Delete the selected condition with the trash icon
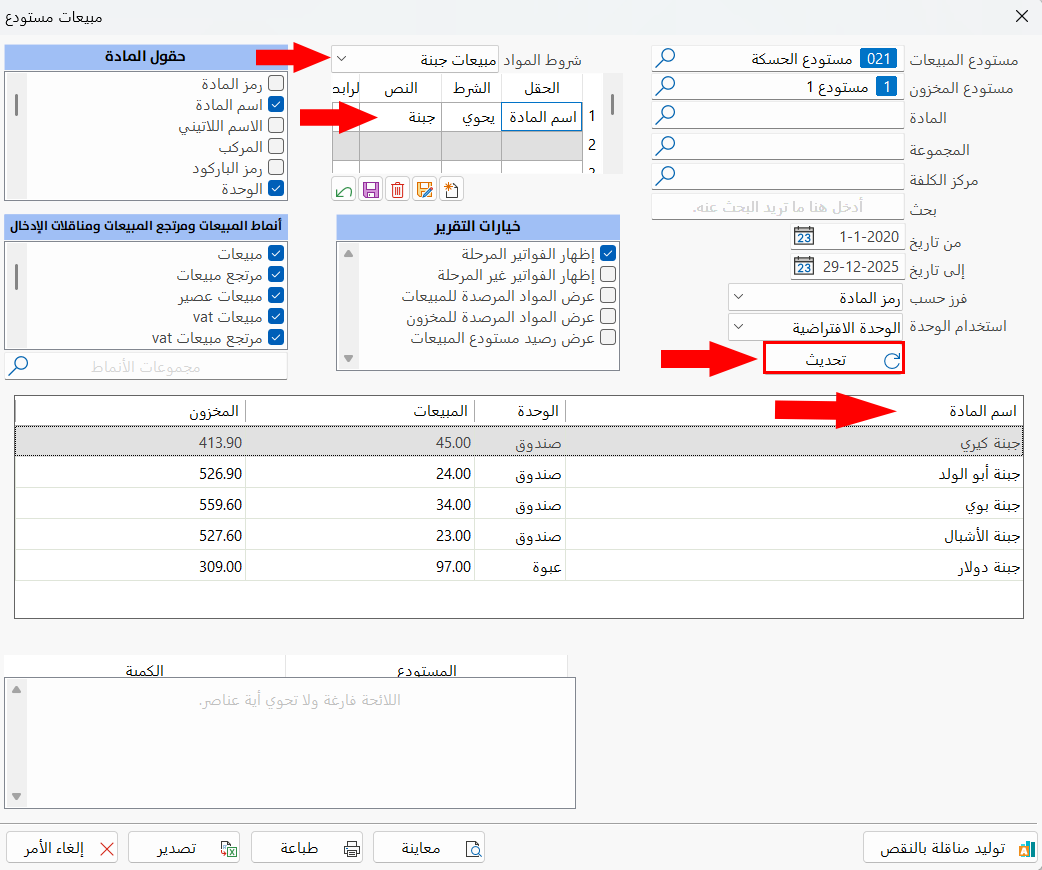 pos(397,189)
